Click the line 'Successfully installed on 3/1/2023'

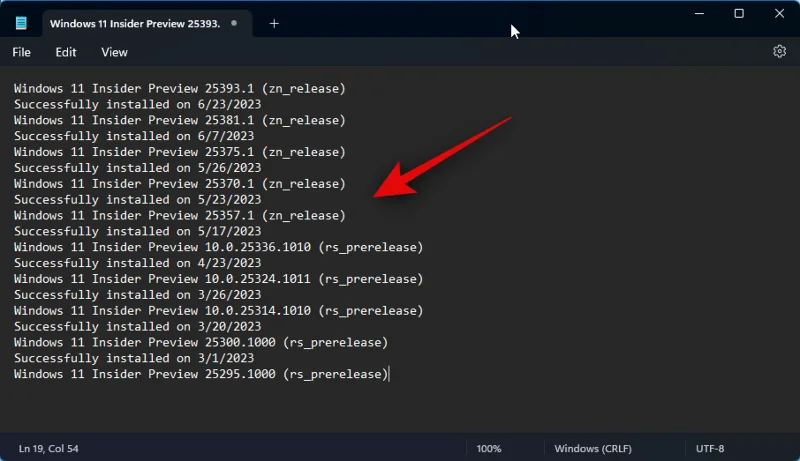pyautogui.click(x=134, y=358)
